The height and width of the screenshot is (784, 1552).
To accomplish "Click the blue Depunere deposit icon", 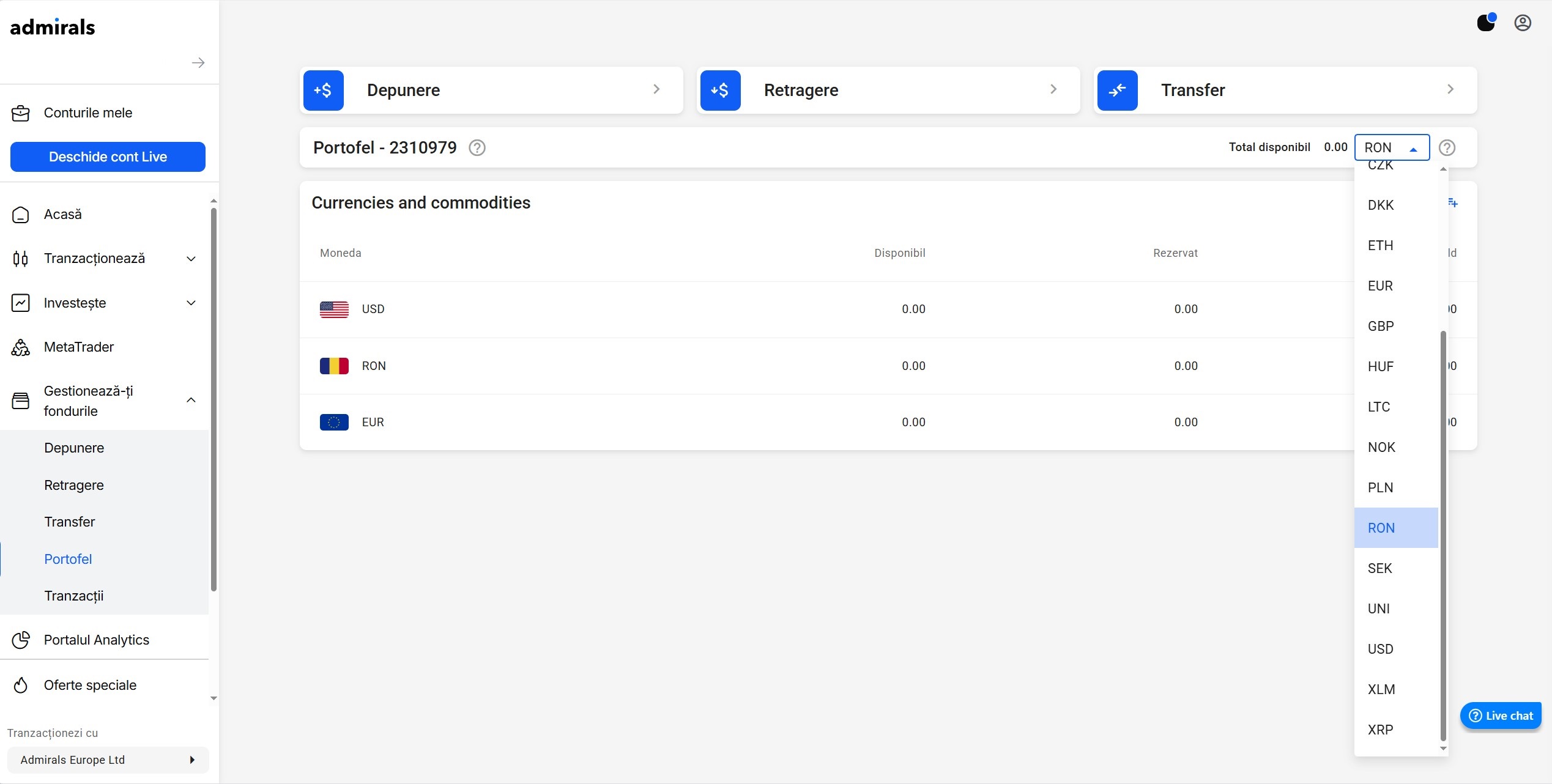I will point(324,91).
